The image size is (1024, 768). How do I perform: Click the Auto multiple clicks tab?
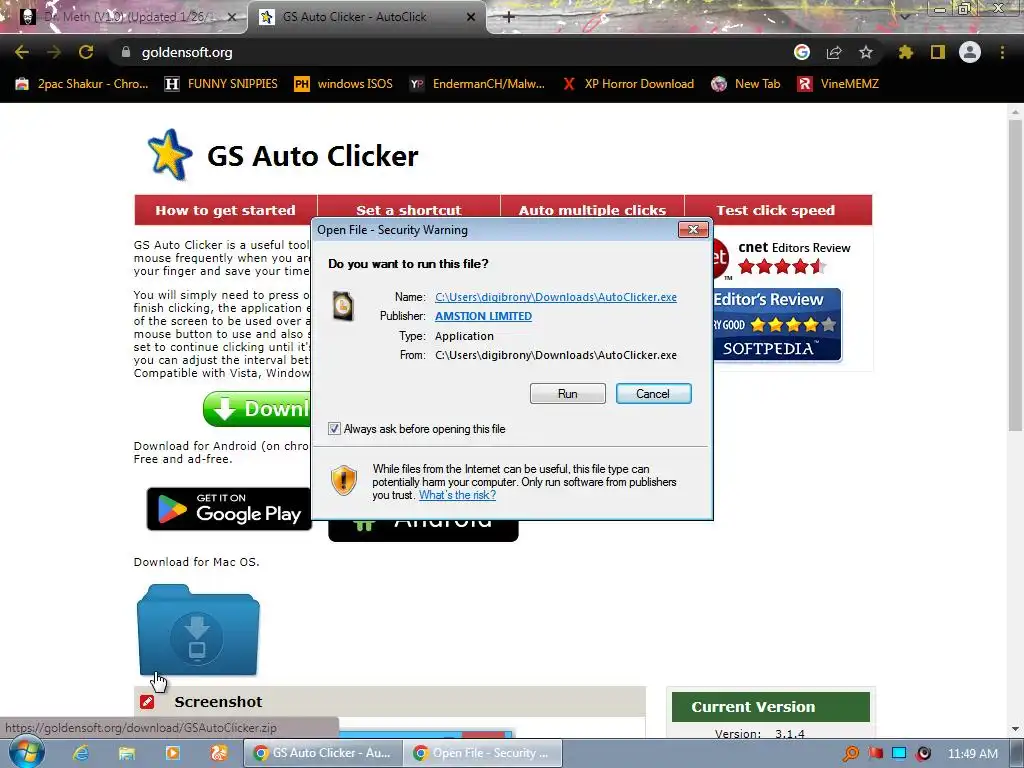click(592, 208)
